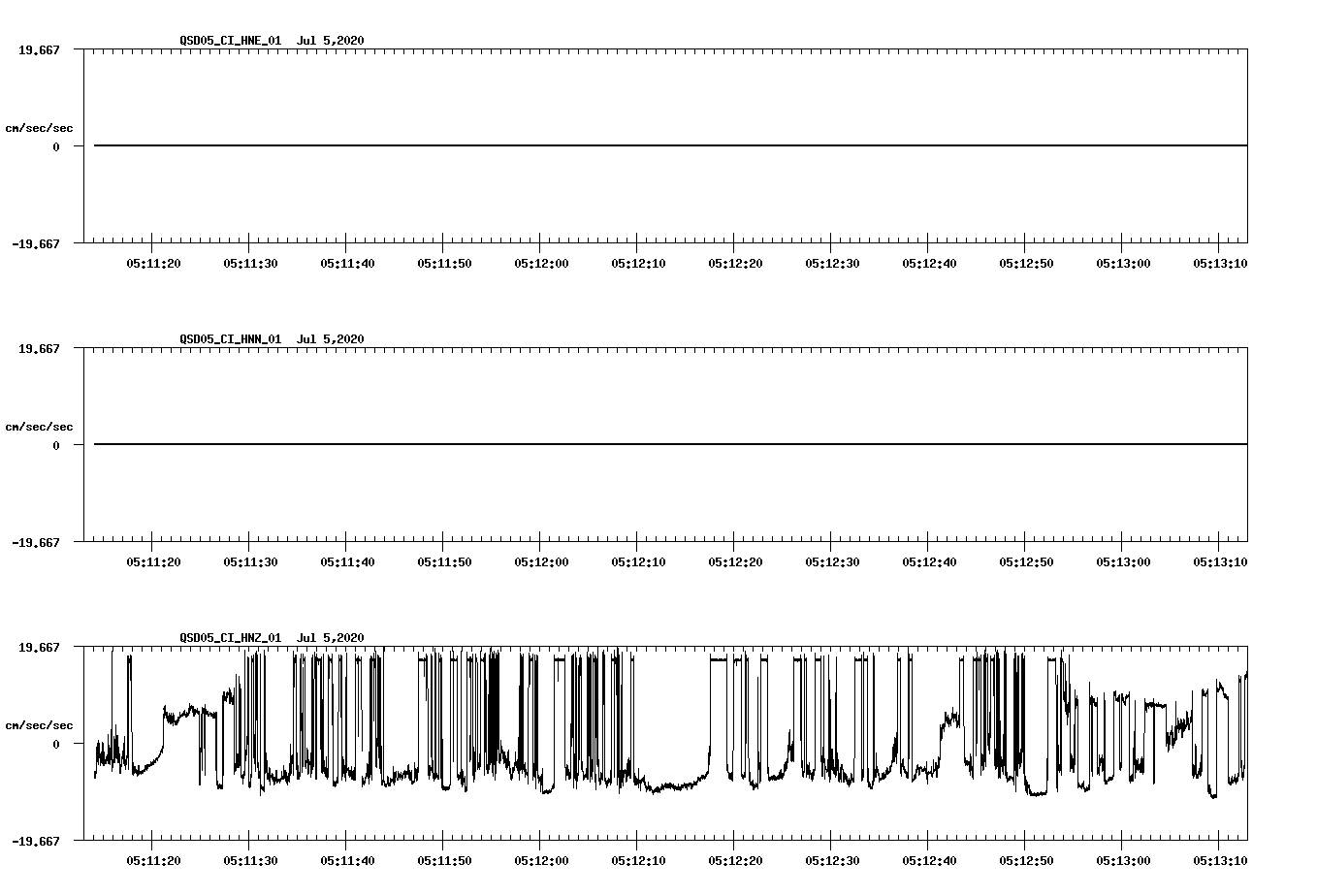This screenshot has height=896, width=1317.
Task: Click the HNN plot's 05:13:00 time label
Action: tap(1123, 561)
